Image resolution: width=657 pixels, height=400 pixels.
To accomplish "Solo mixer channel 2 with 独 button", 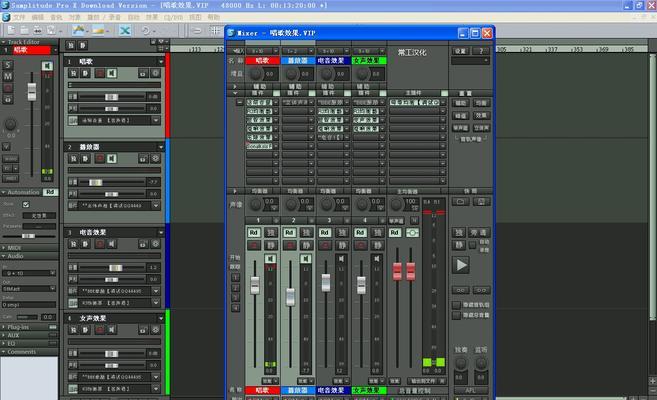I will [x=306, y=232].
